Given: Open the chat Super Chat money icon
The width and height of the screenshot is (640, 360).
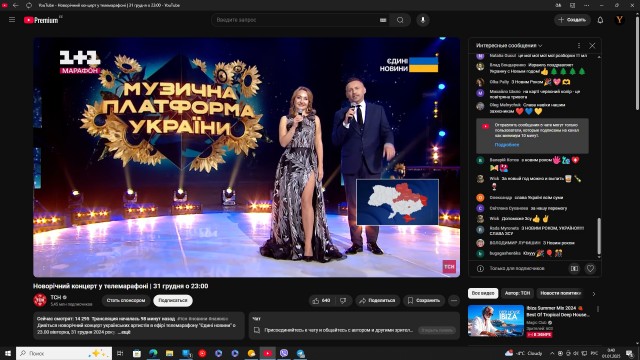Looking at the screenshot, I should (x=574, y=269).
